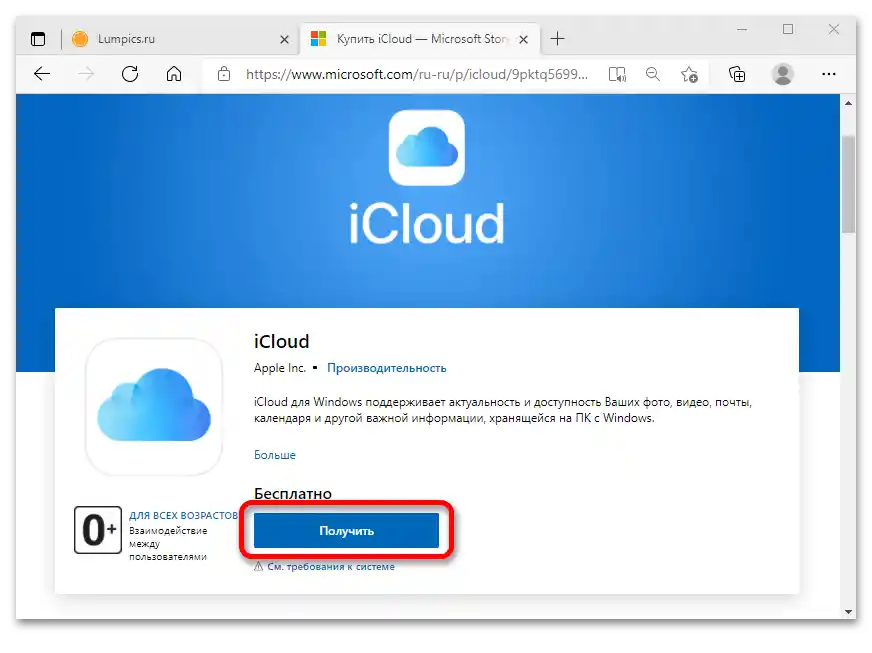872x653 pixels.
Task: Start Read Aloud immersive reader icon
Action: (x=617, y=74)
